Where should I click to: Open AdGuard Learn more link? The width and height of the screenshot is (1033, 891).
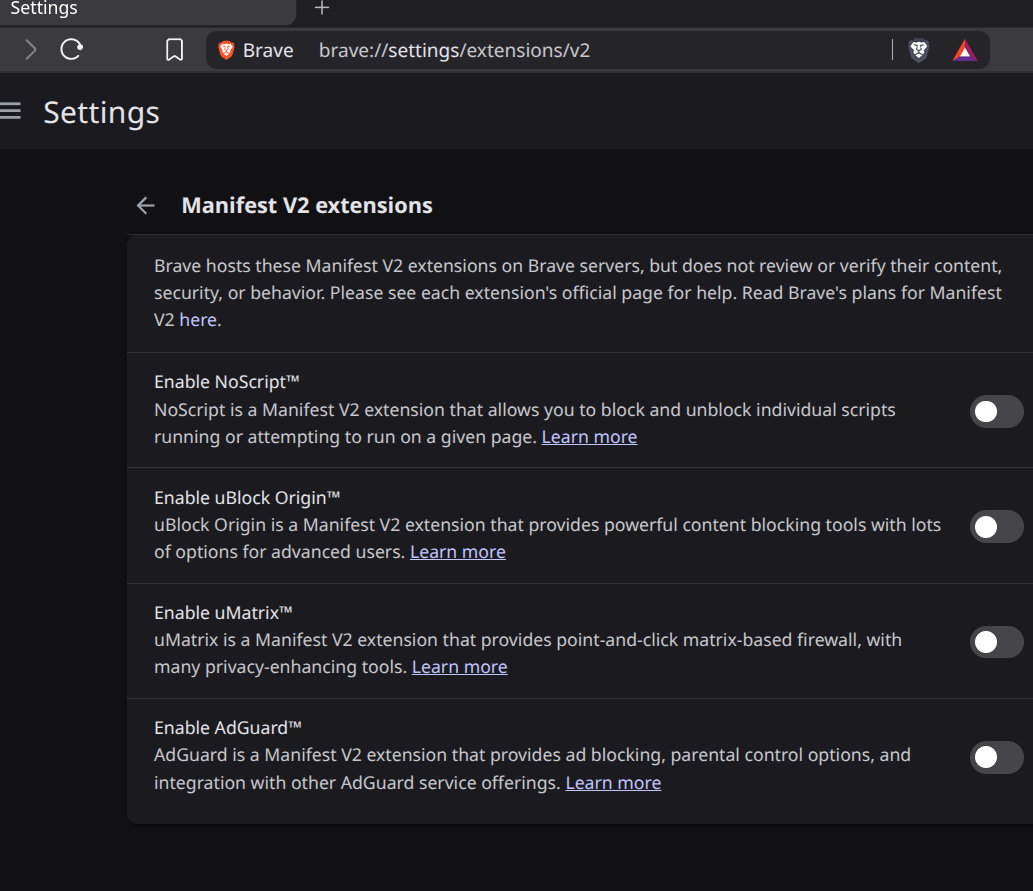(613, 783)
